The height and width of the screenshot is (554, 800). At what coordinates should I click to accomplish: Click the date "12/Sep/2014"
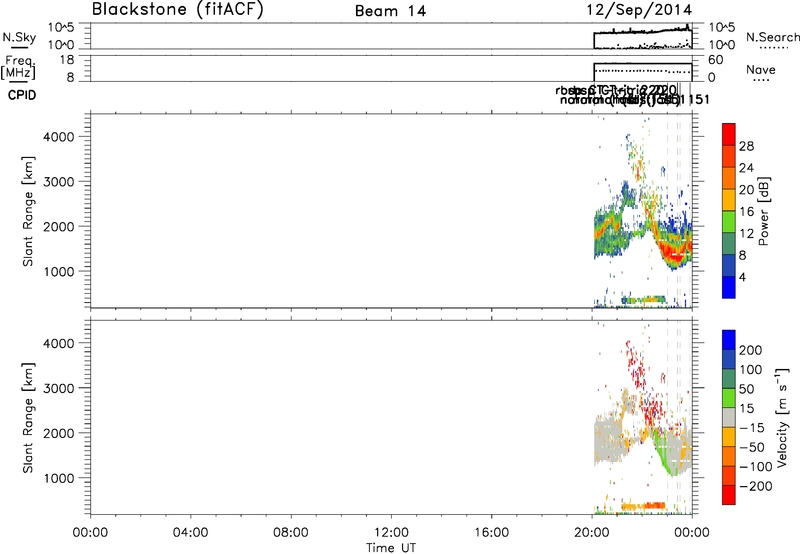pyautogui.click(x=639, y=10)
